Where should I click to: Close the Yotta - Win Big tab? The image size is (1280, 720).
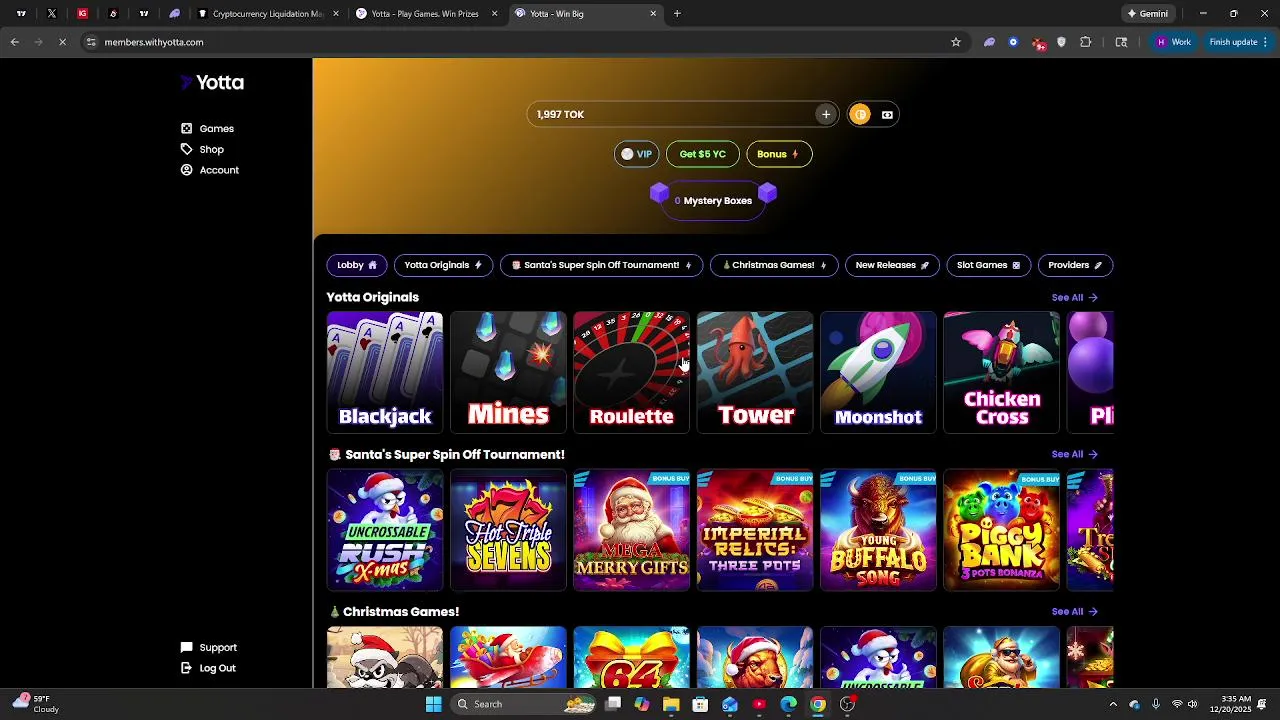[x=654, y=14]
